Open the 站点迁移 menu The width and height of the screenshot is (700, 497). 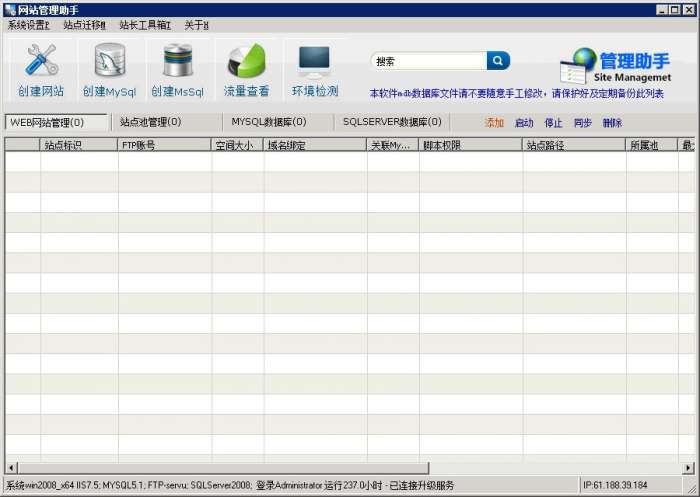tap(84, 24)
